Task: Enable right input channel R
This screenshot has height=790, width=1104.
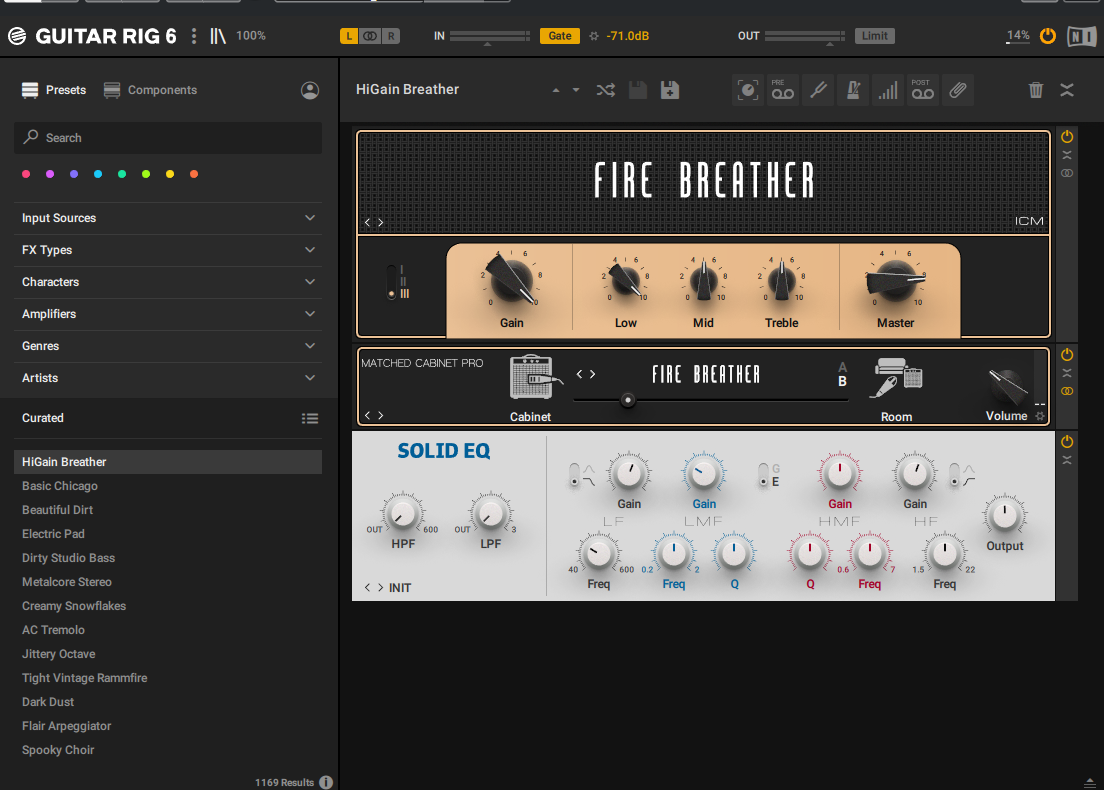Action: (391, 36)
